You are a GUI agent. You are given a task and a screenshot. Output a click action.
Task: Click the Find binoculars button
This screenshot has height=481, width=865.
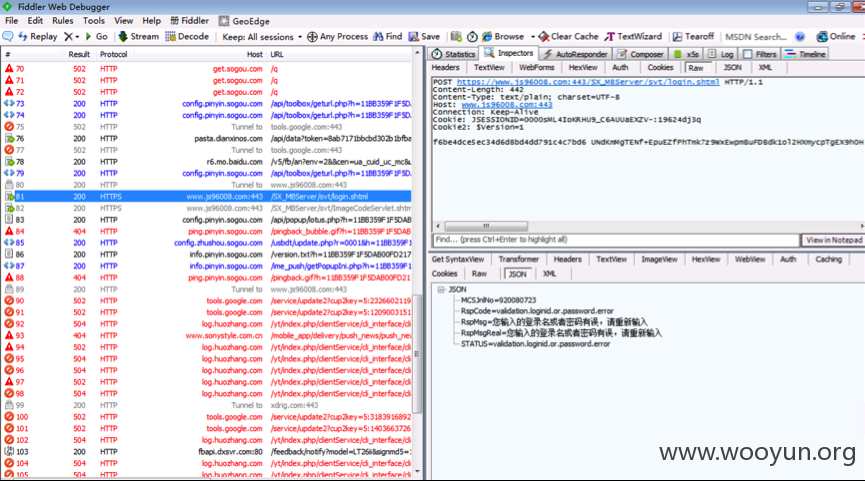pyautogui.click(x=387, y=36)
